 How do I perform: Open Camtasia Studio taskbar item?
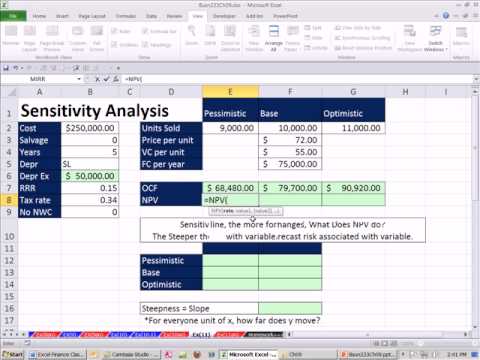coord(132,354)
